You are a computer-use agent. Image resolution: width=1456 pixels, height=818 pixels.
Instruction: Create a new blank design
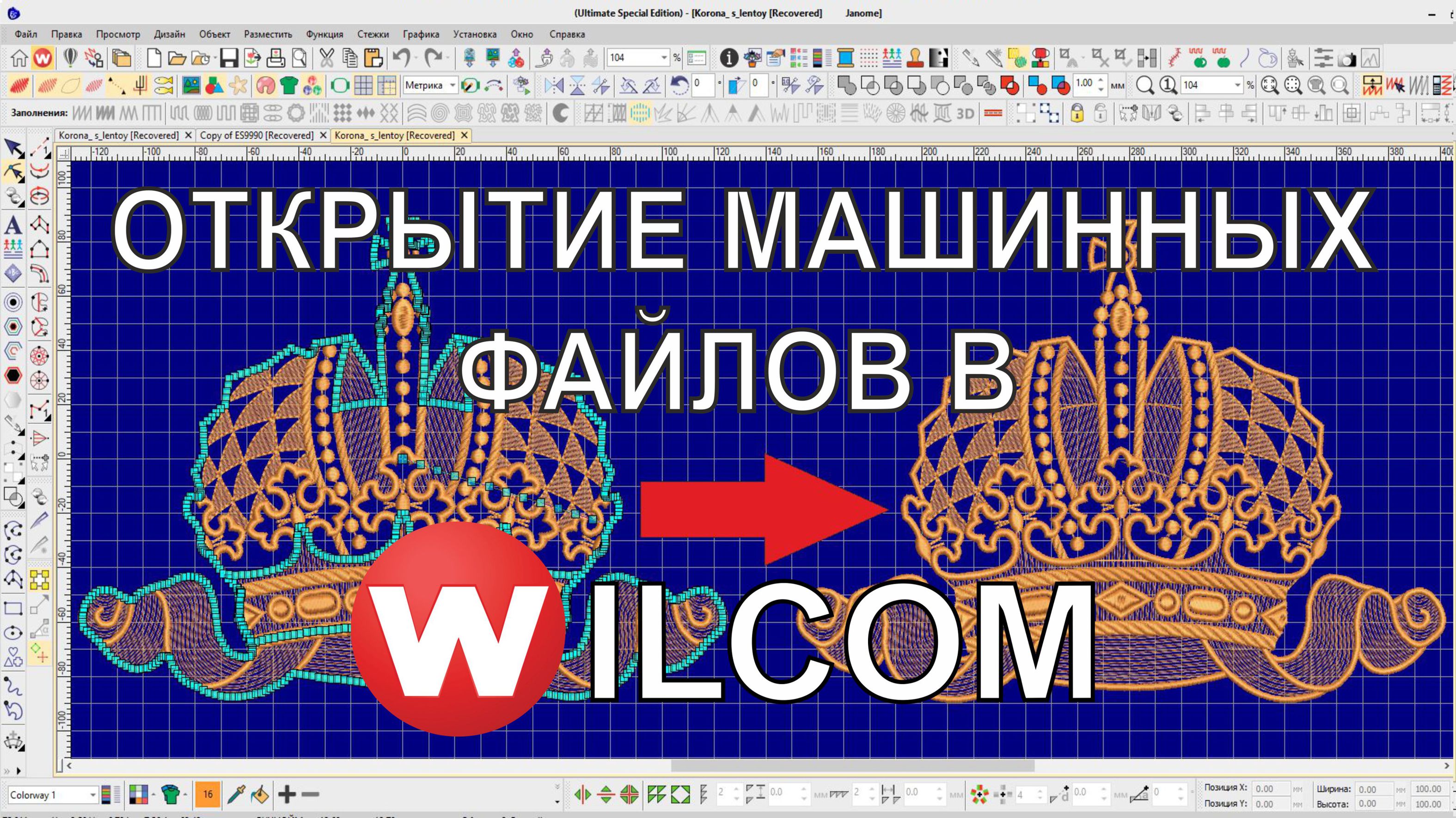pyautogui.click(x=154, y=58)
